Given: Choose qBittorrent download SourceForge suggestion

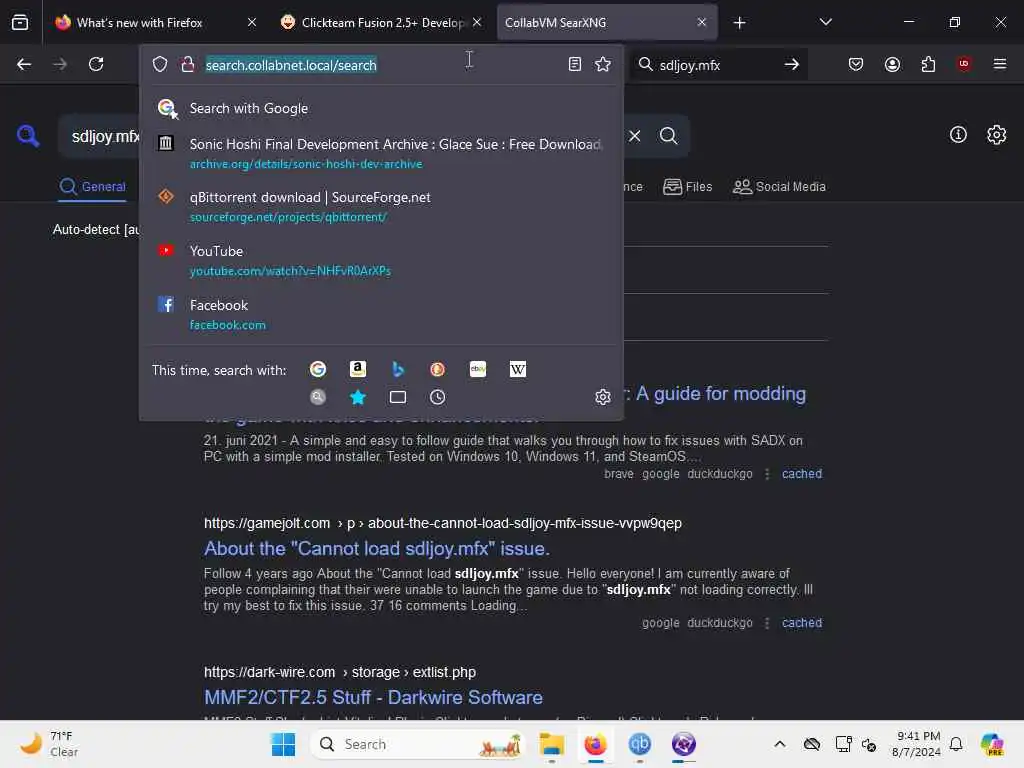Looking at the screenshot, I should coord(382,206).
